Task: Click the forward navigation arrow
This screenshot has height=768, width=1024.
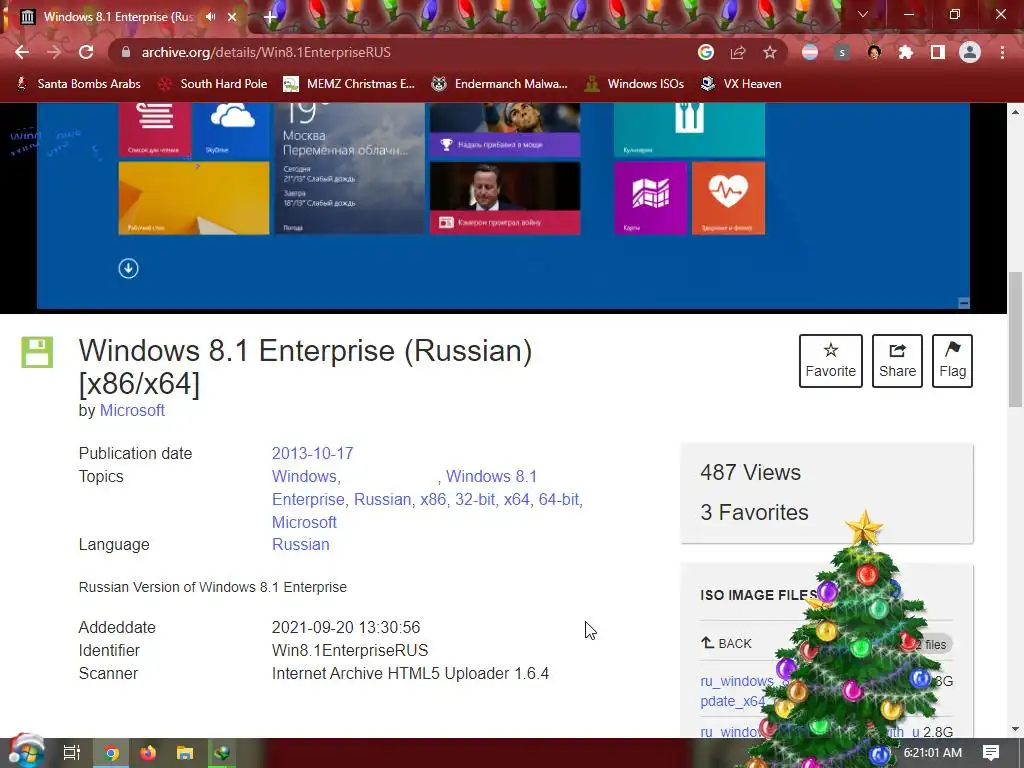Action: click(x=54, y=52)
